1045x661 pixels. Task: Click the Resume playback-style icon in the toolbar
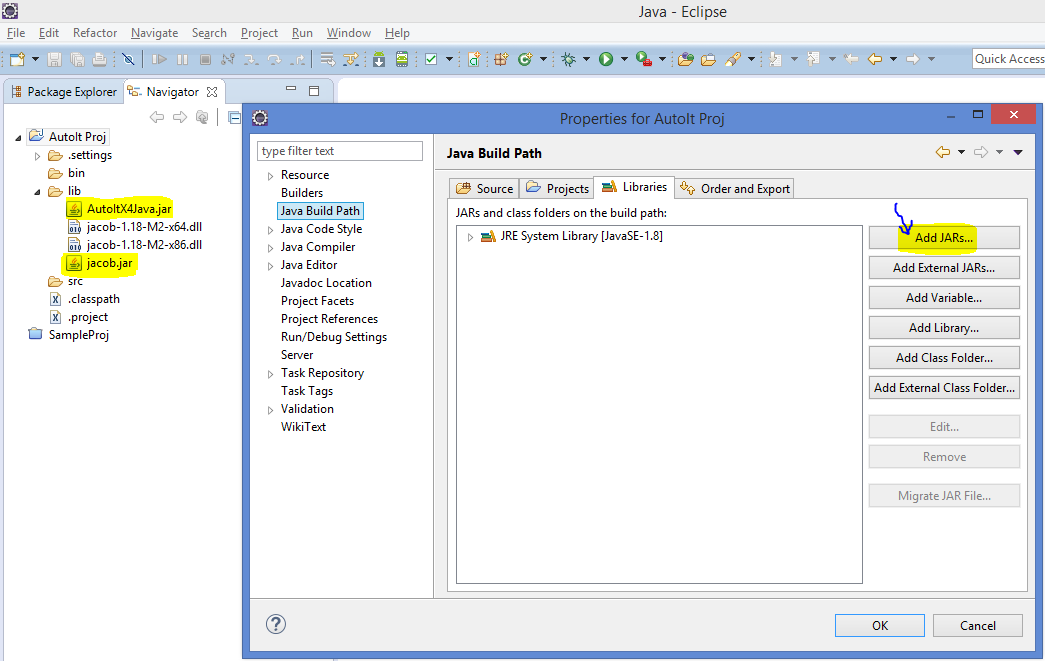(x=158, y=58)
